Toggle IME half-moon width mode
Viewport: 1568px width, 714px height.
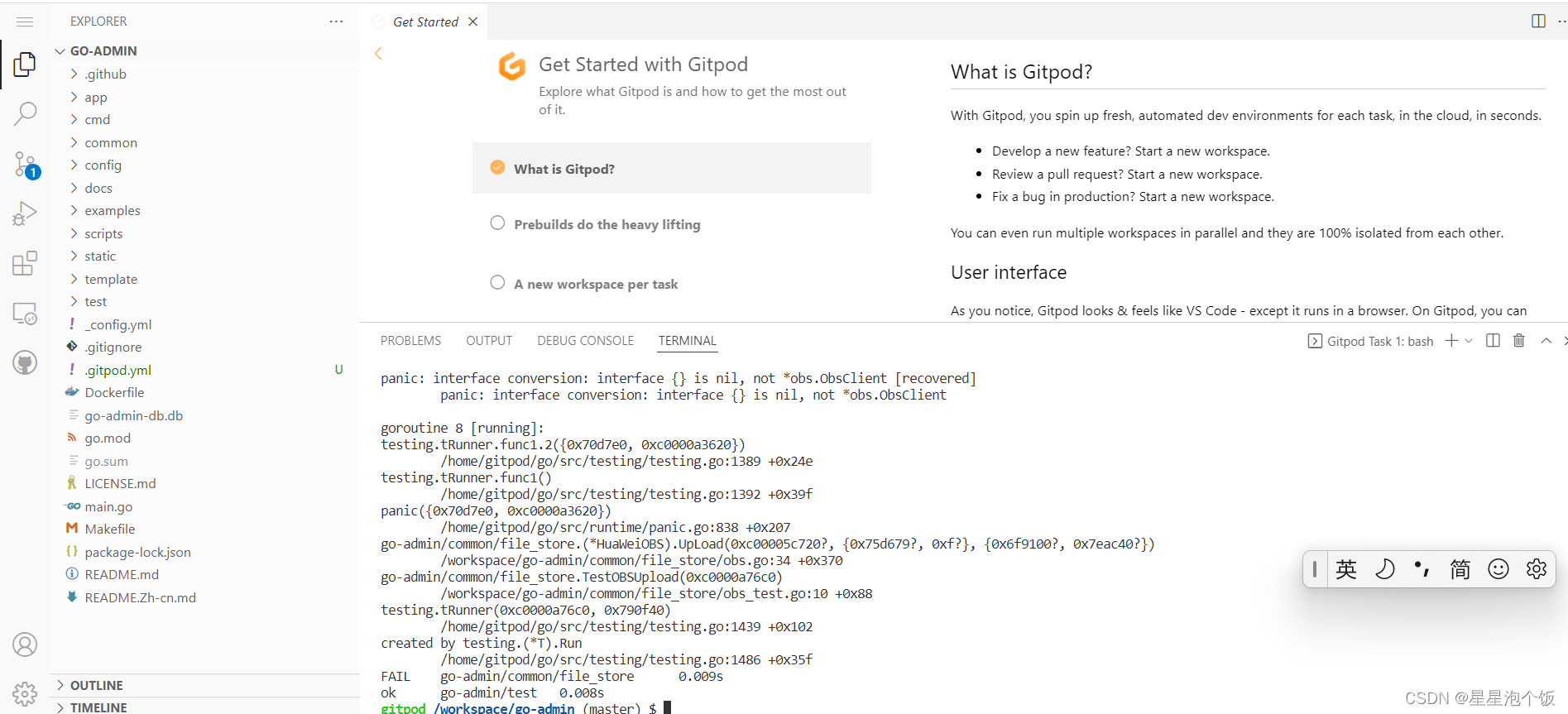coord(1384,569)
